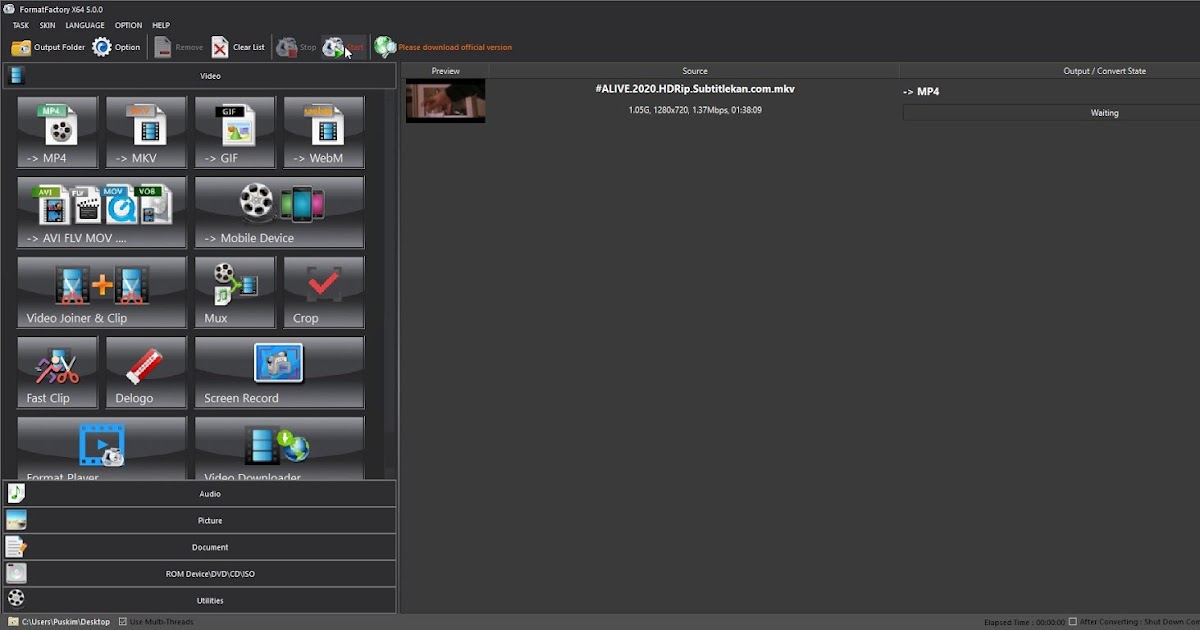The height and width of the screenshot is (630, 1200).
Task: Click the Elapsed Time status text
Action: [1024, 622]
